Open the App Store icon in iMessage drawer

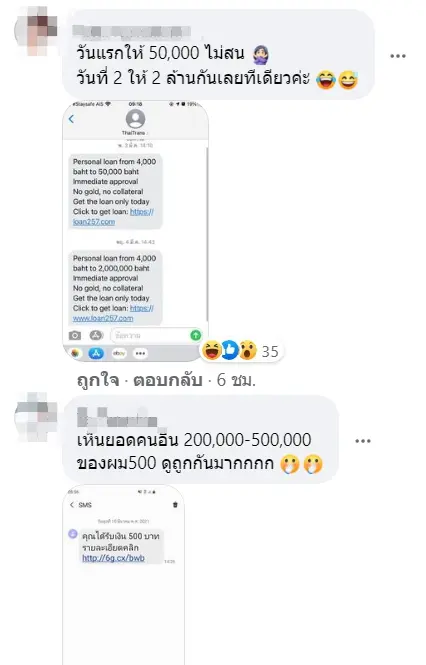[96, 353]
